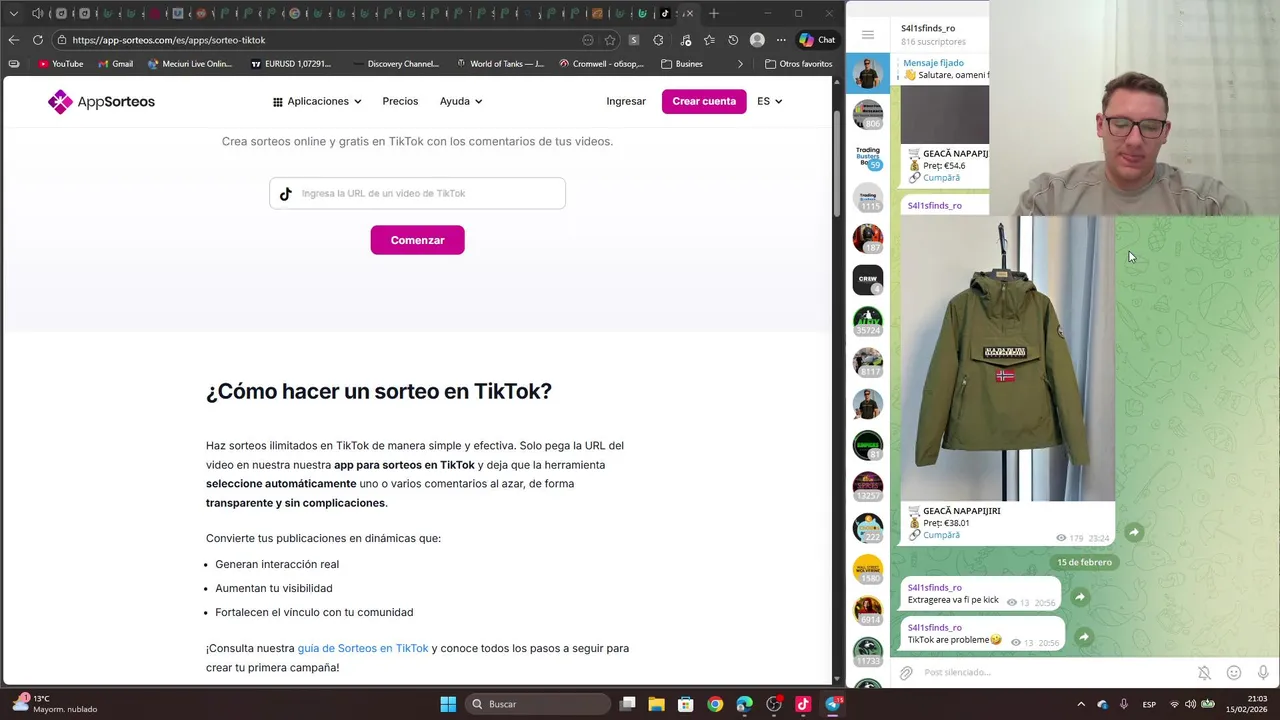The width and height of the screenshot is (1280, 720).
Task: Open the Windows Start menu
Action: tap(448, 704)
